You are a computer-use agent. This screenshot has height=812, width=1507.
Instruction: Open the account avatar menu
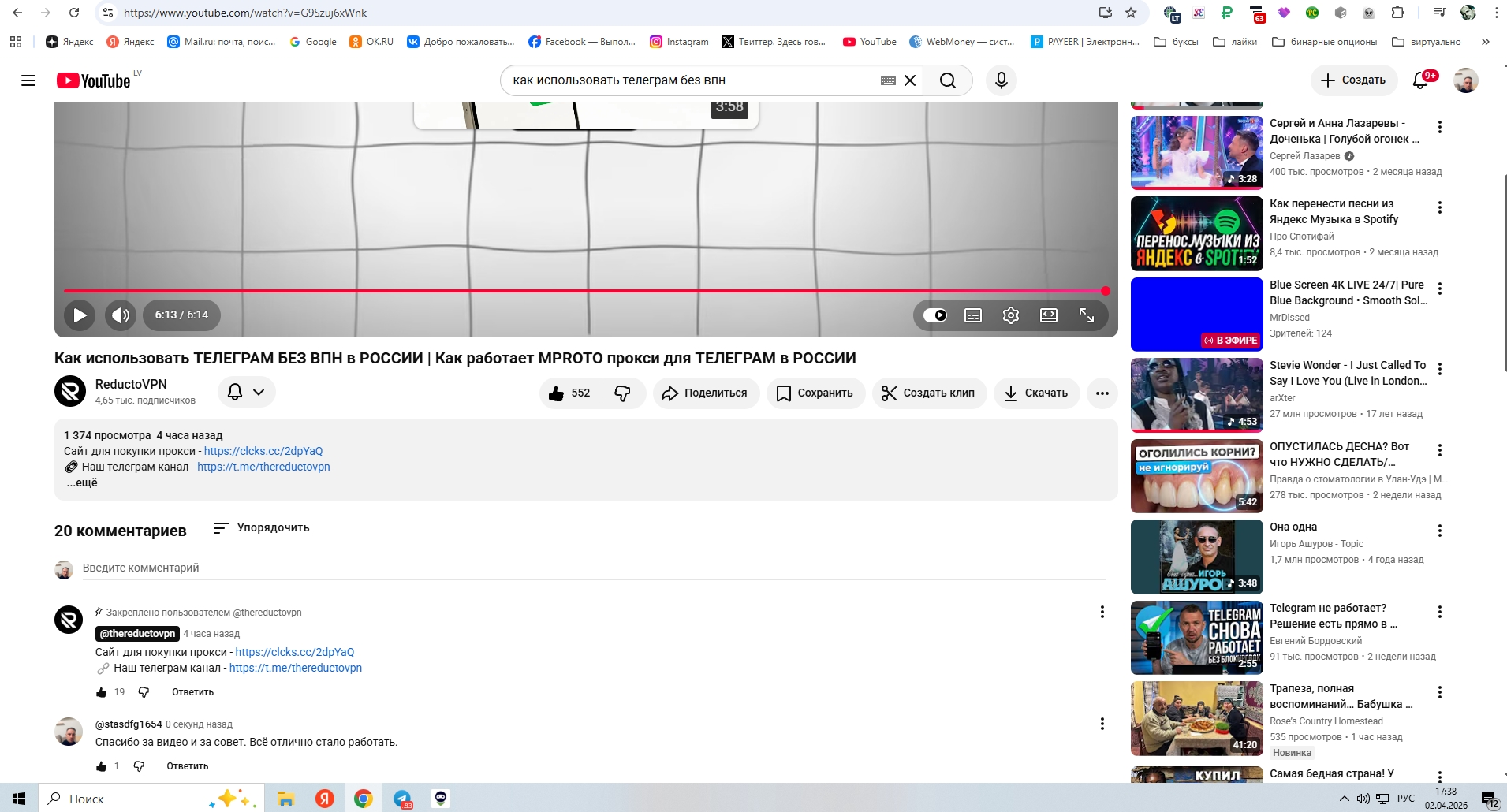point(1466,80)
